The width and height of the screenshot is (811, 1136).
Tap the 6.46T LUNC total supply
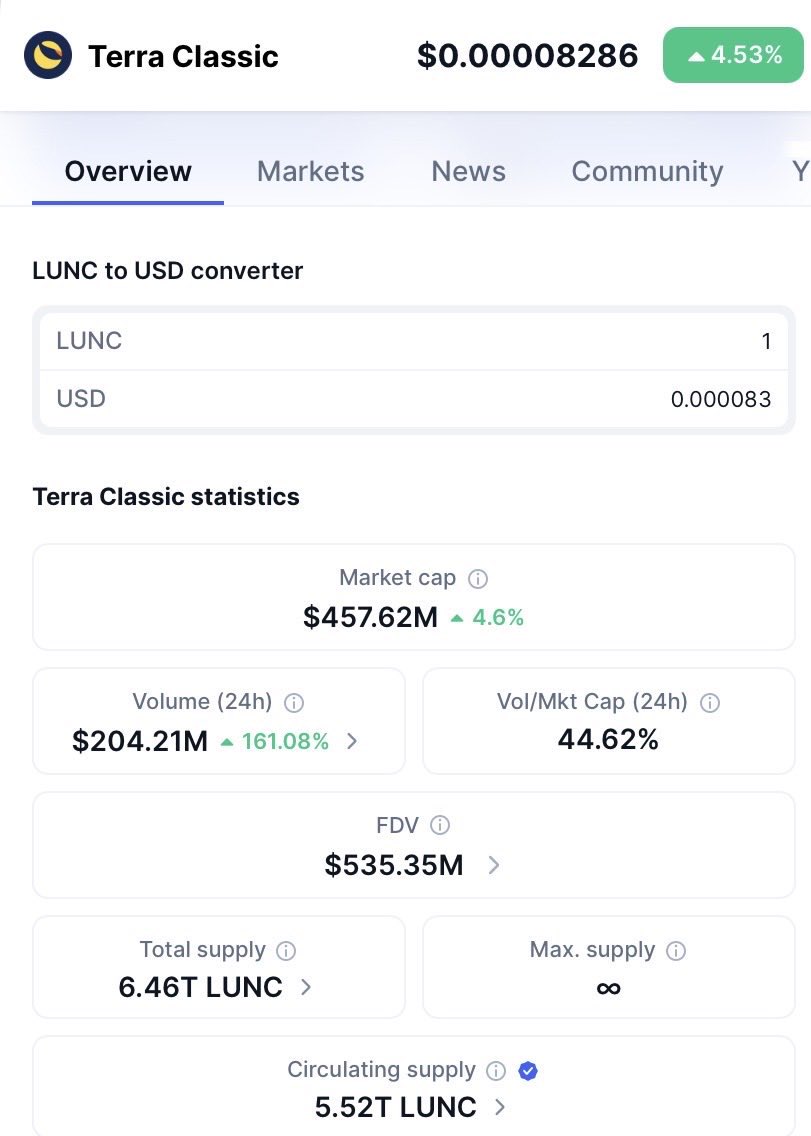(x=201, y=987)
